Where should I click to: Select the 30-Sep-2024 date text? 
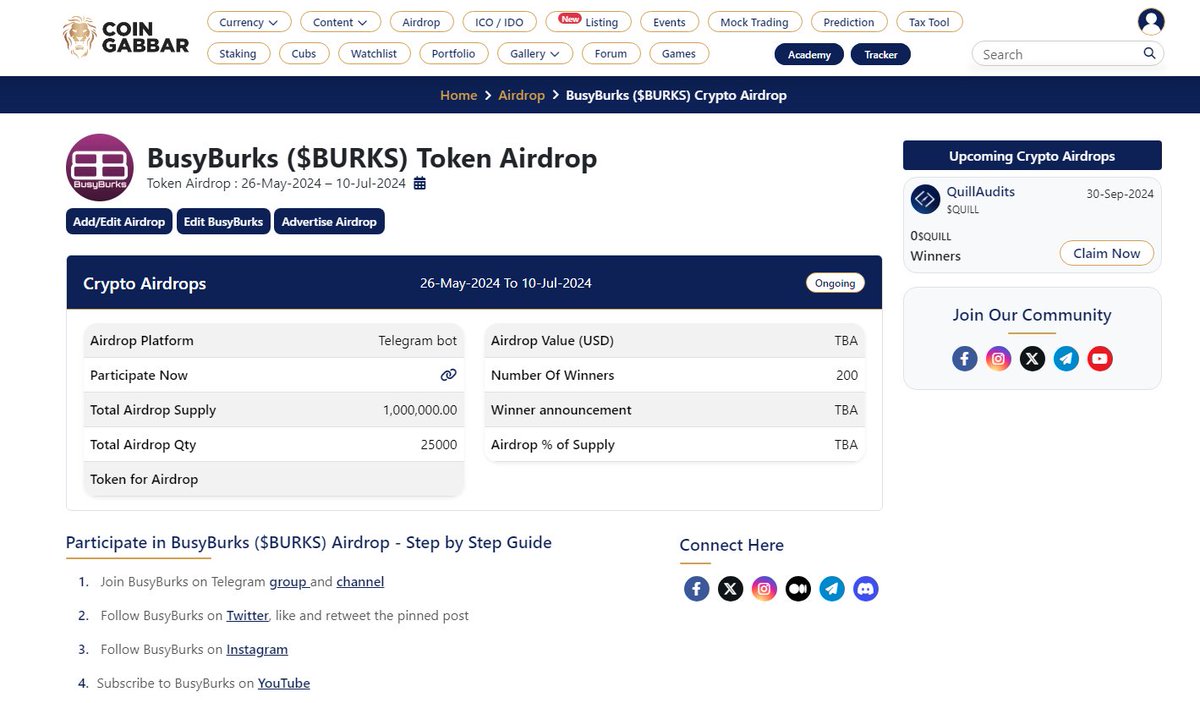(1120, 194)
